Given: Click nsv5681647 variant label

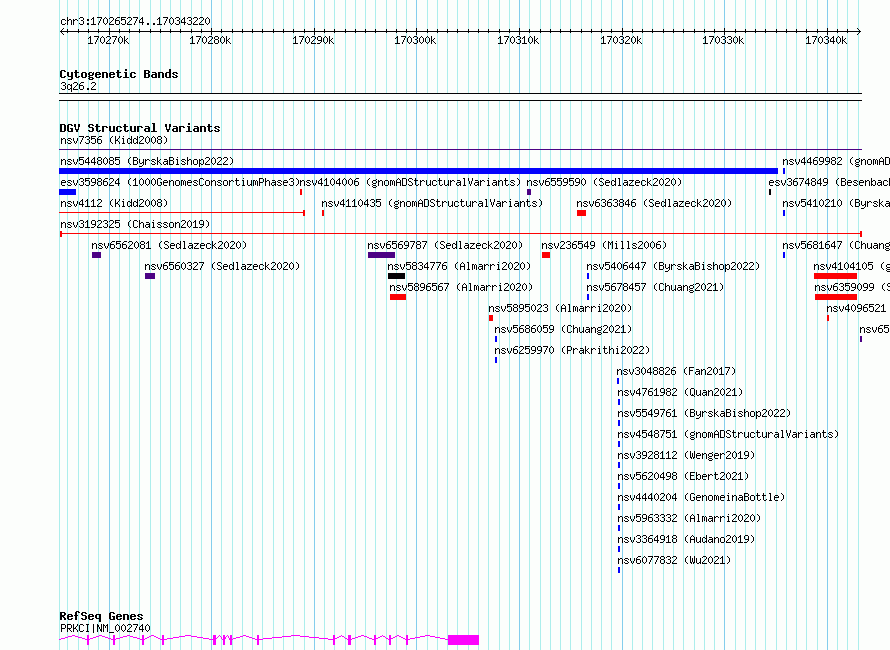Looking at the screenshot, I should pos(836,245).
